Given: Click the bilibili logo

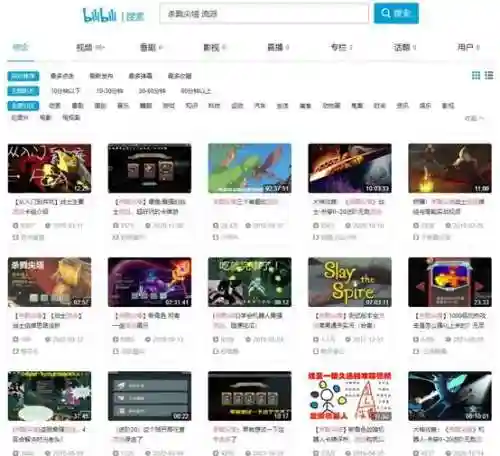Looking at the screenshot, I should 99,15.
